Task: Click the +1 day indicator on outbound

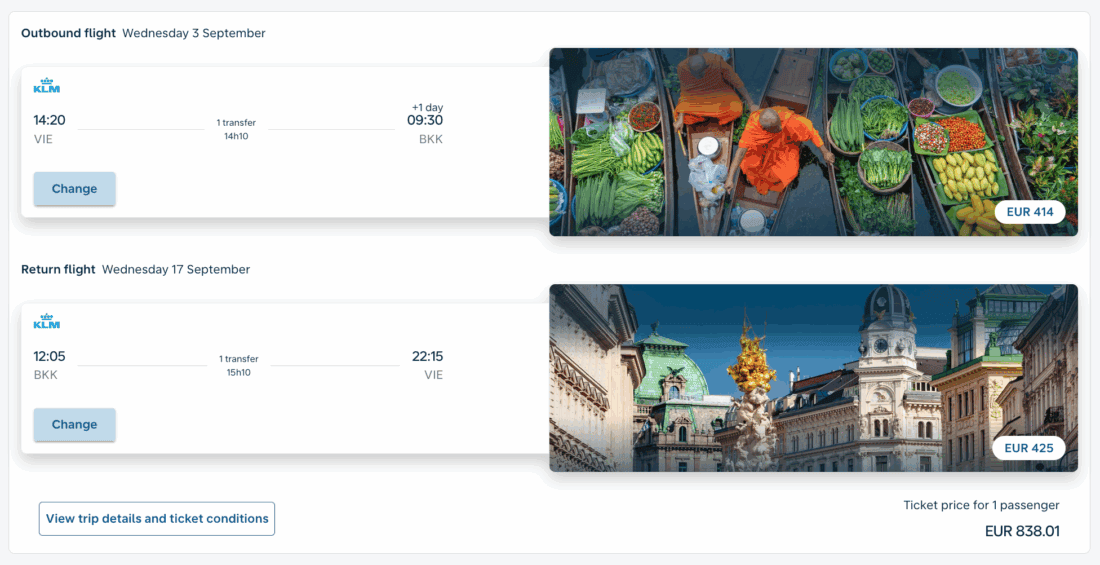Action: (427, 107)
